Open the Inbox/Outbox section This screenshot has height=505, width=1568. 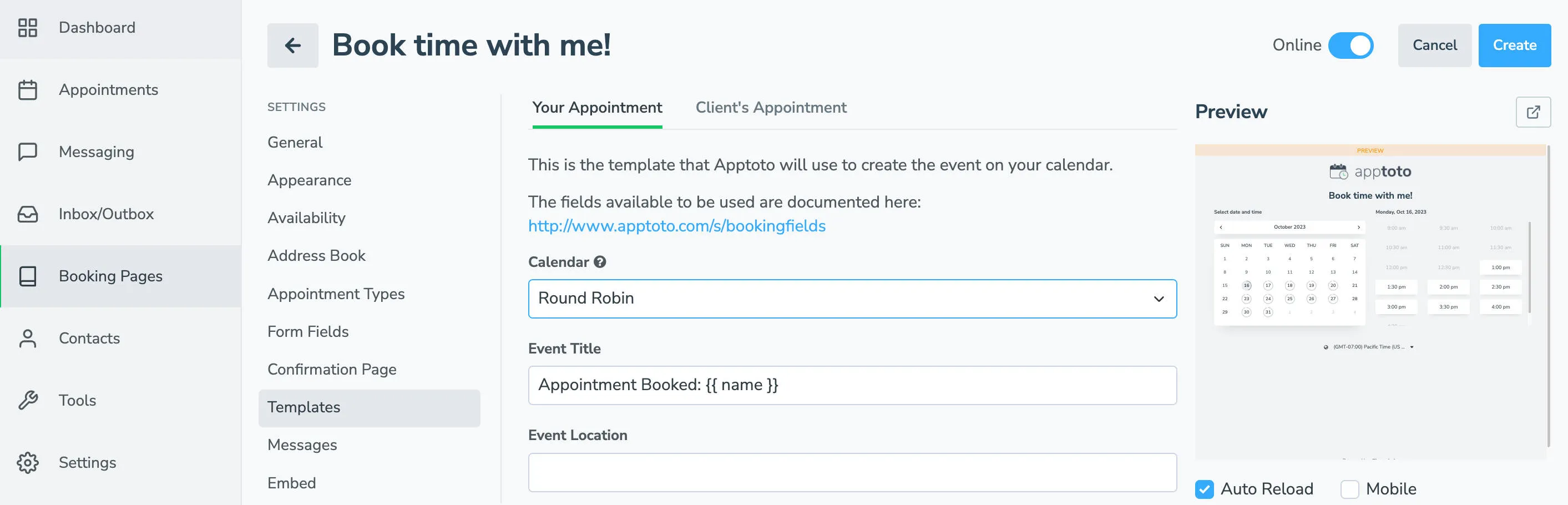click(x=106, y=214)
